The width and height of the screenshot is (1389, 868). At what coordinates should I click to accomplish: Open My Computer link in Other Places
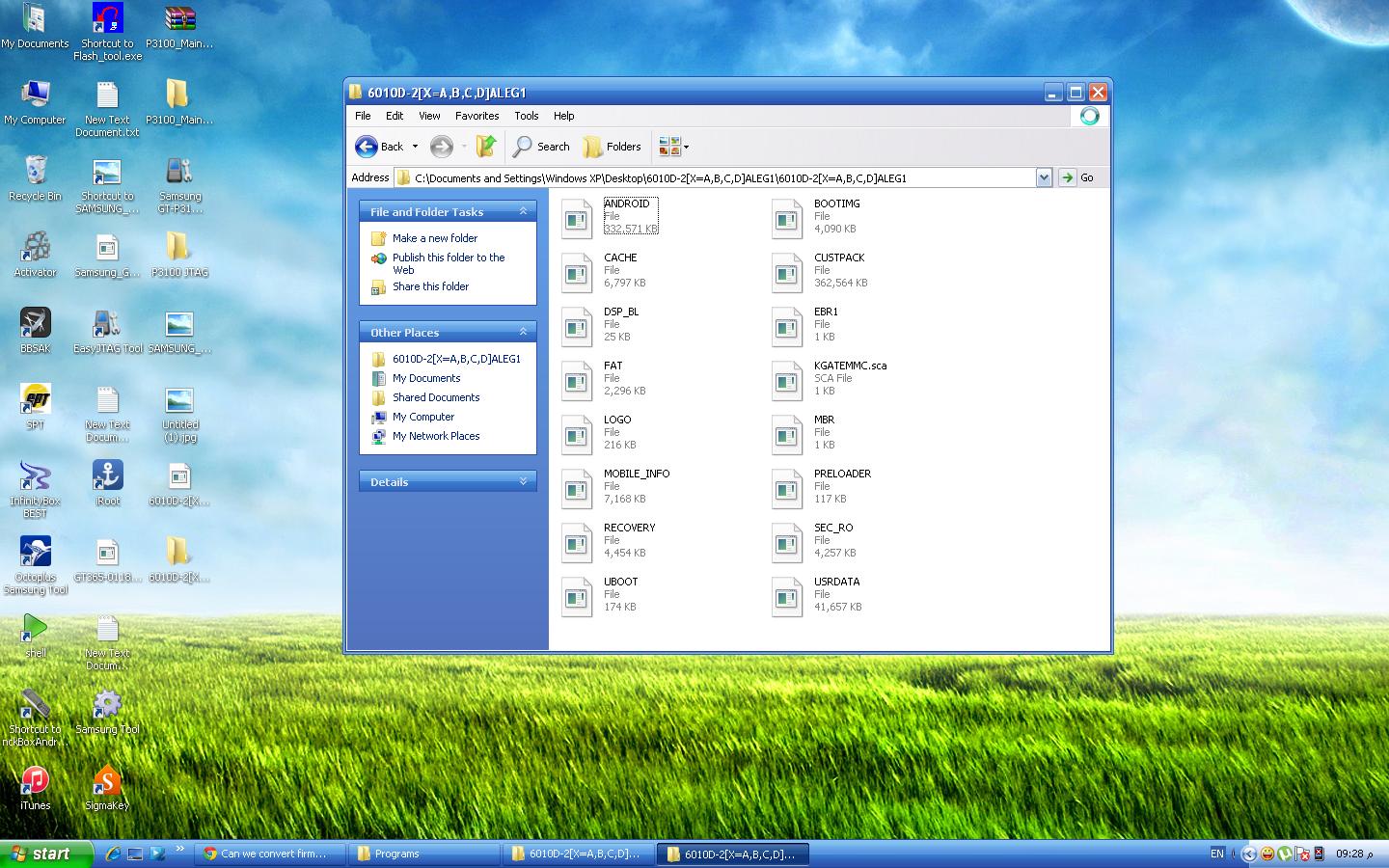point(423,417)
